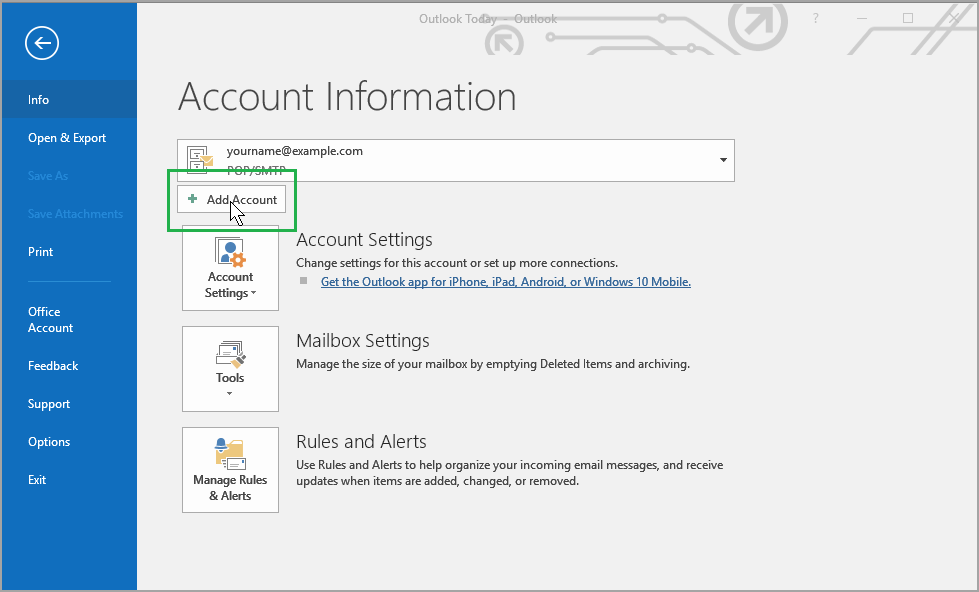
Task: Choose Exit in the sidebar
Action: pos(69,480)
